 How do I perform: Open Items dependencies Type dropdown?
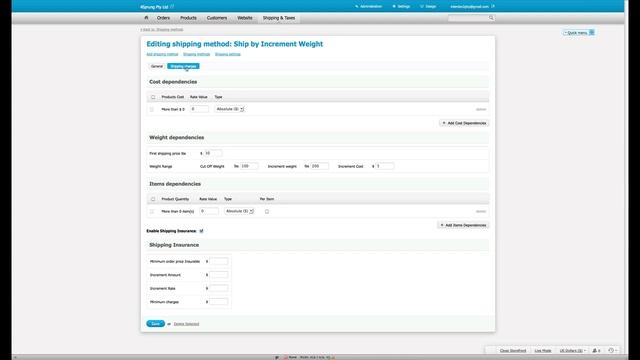(x=239, y=211)
